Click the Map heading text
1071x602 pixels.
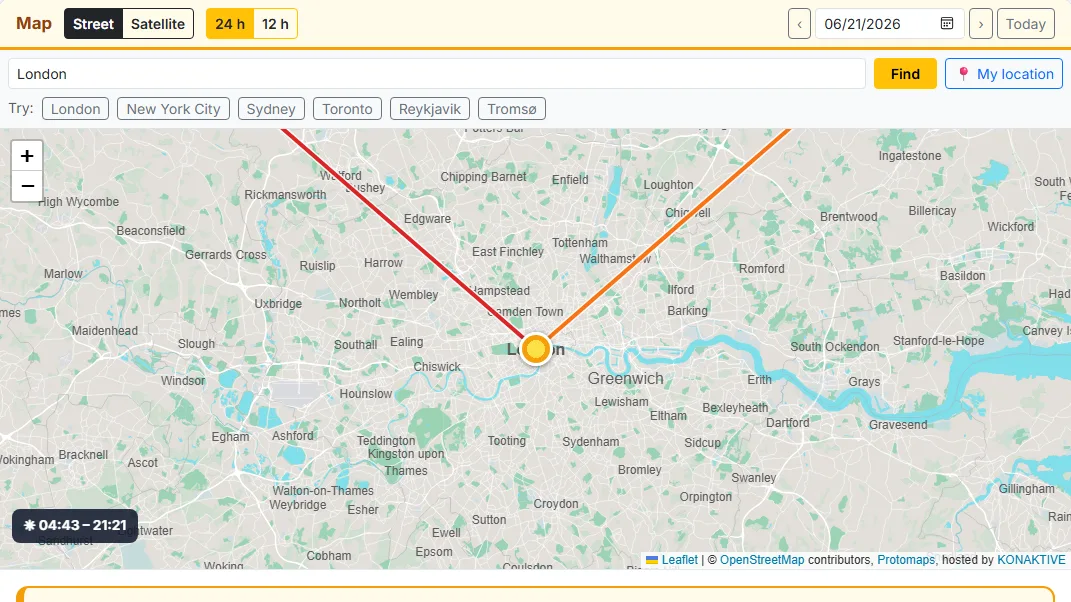(x=34, y=24)
